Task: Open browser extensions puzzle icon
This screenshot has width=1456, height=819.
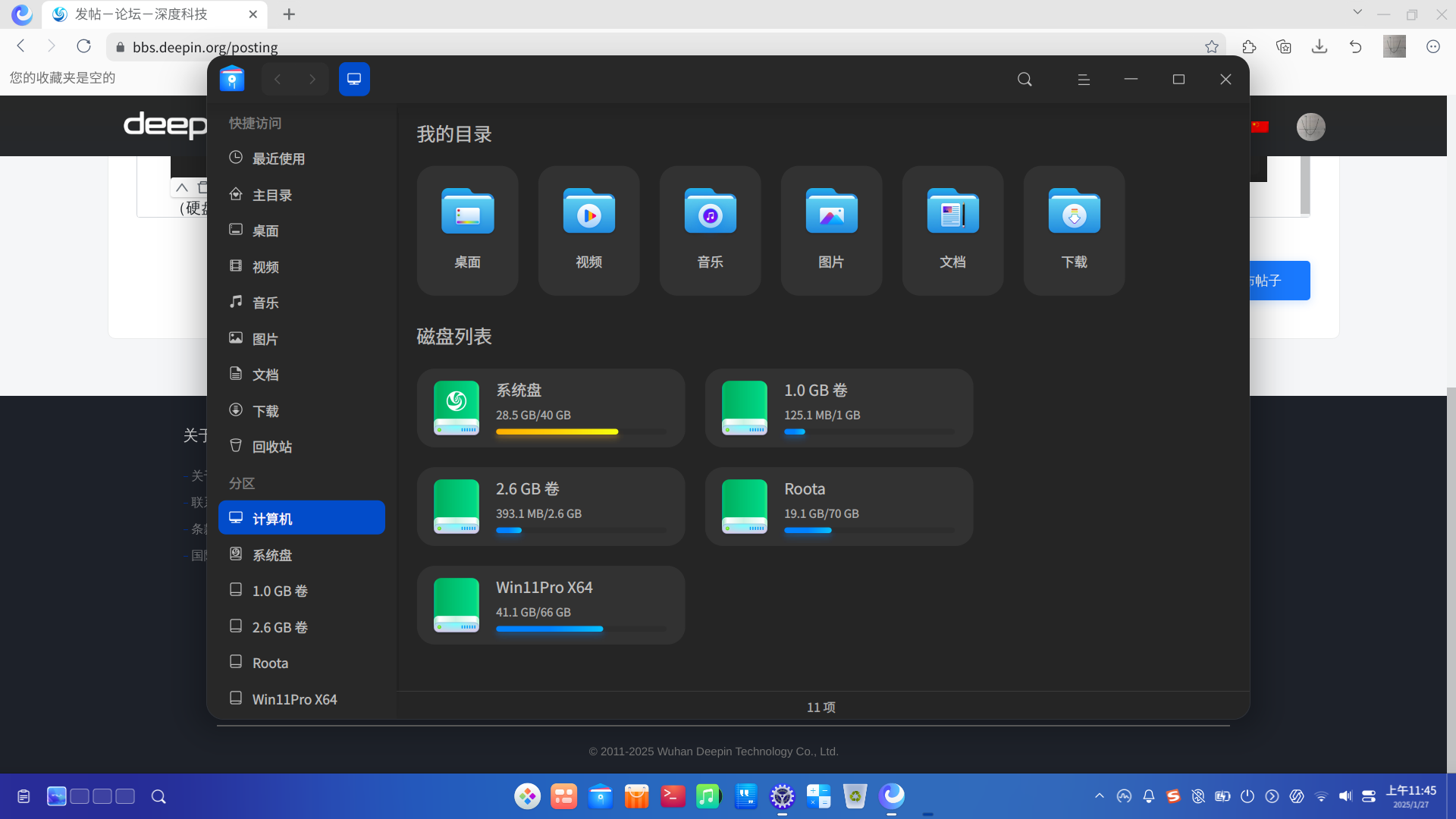Action: (1249, 47)
